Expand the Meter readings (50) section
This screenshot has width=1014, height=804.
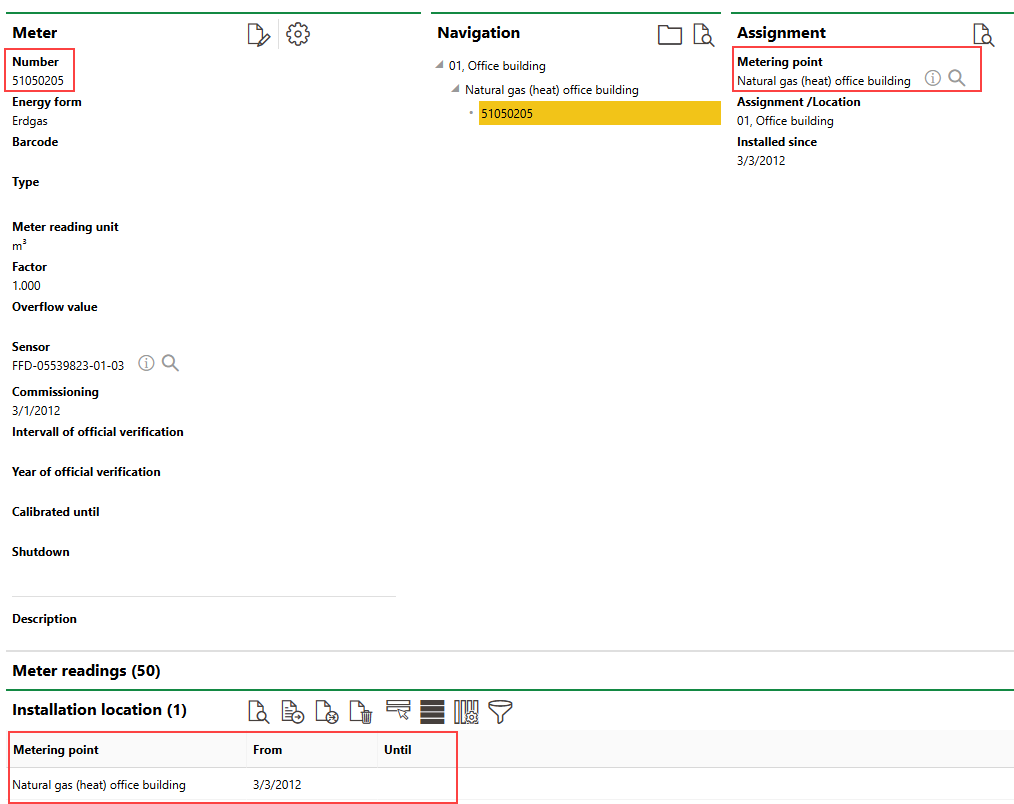pos(86,670)
